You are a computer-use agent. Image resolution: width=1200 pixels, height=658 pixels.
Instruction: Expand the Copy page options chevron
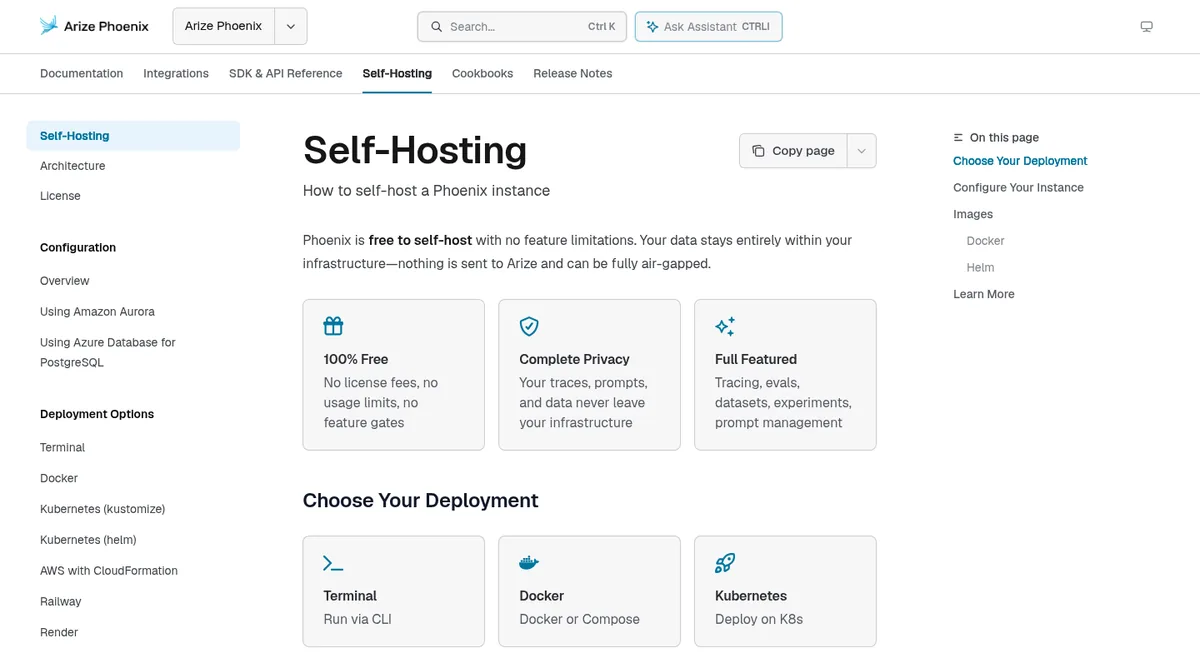(861, 151)
